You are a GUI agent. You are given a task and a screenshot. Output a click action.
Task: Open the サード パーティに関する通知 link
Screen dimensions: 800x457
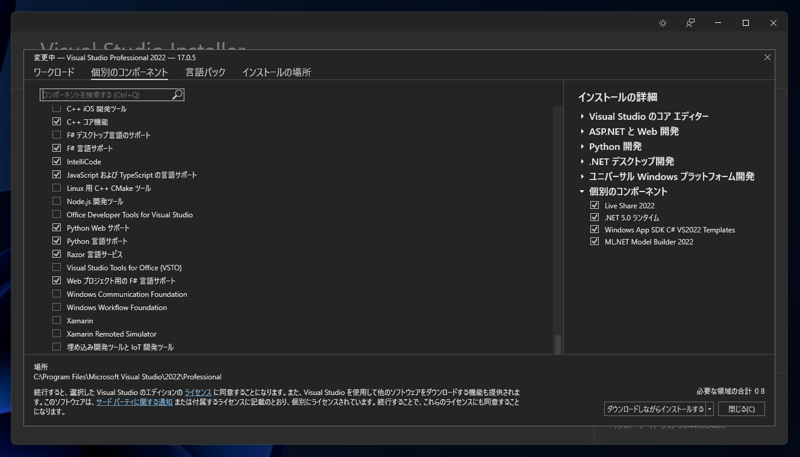[134, 402]
